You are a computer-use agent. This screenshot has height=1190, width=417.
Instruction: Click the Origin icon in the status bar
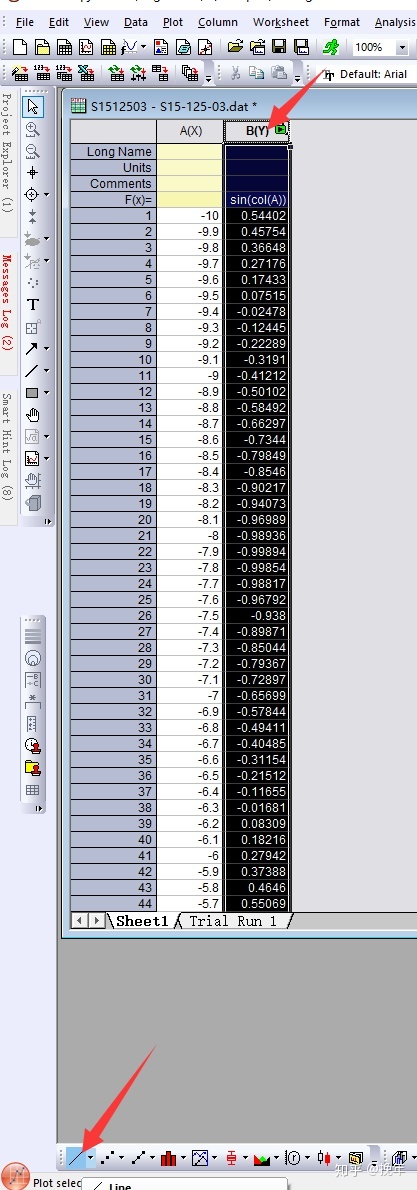(17, 1177)
